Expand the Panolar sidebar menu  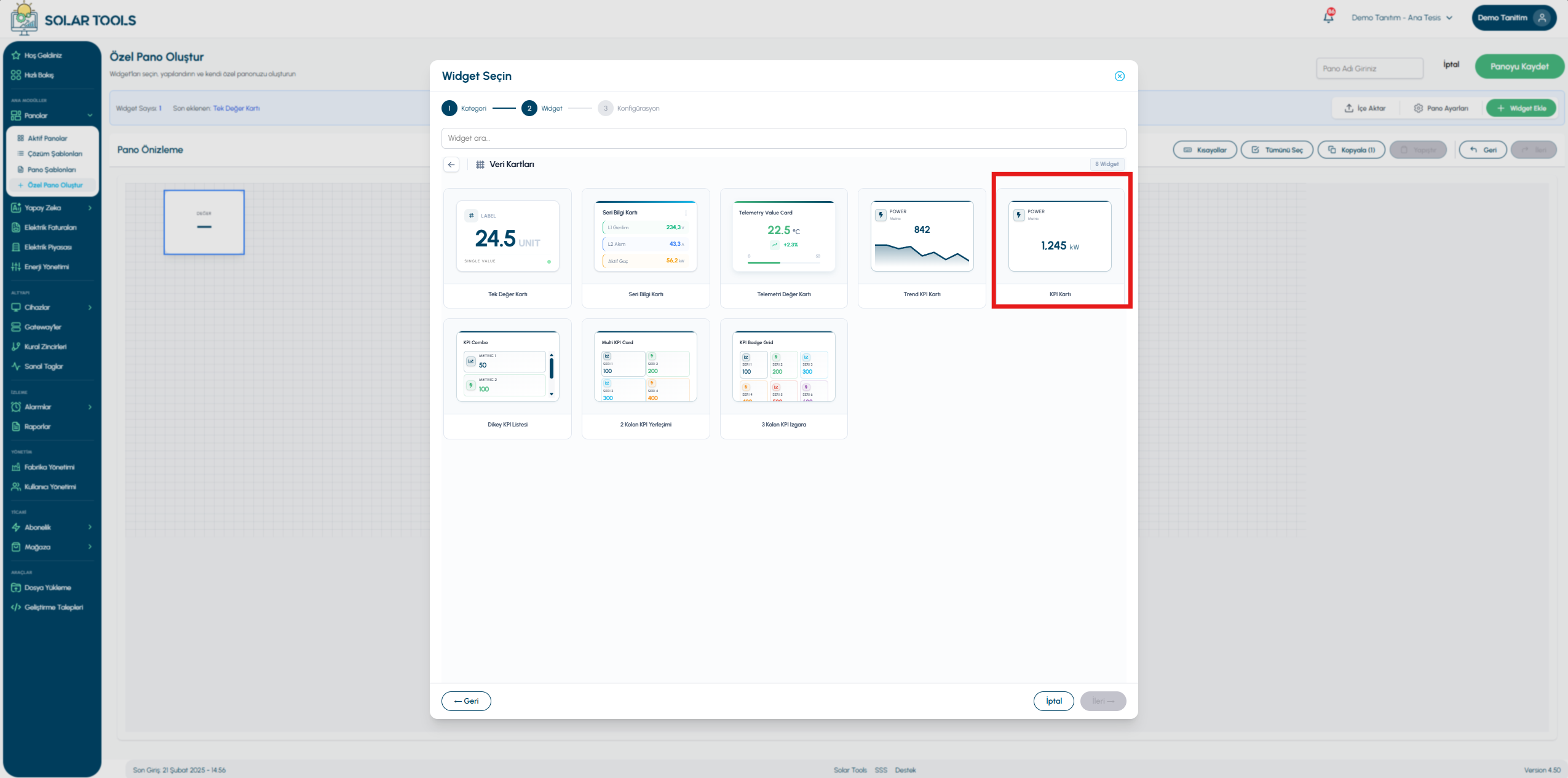click(x=52, y=116)
